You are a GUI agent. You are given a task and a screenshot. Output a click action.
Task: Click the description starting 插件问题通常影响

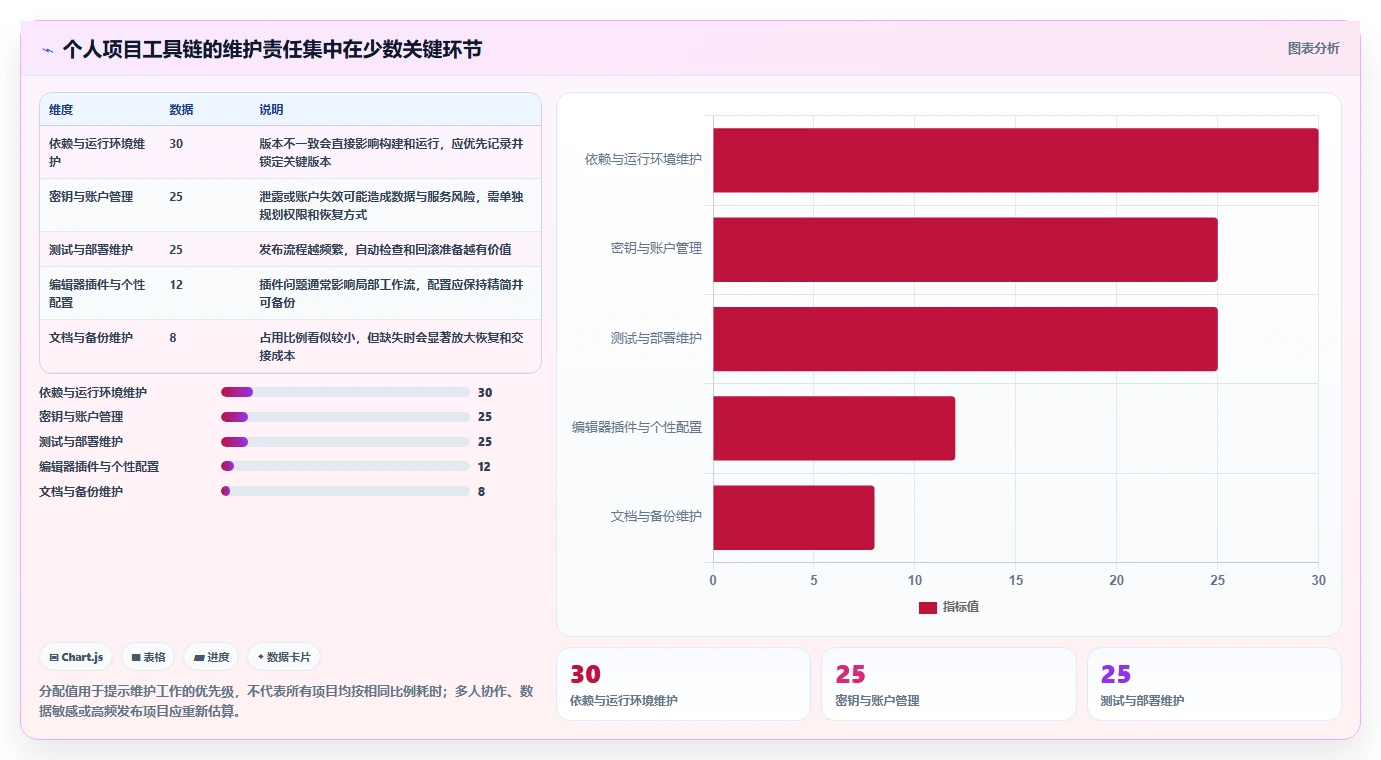[391, 293]
